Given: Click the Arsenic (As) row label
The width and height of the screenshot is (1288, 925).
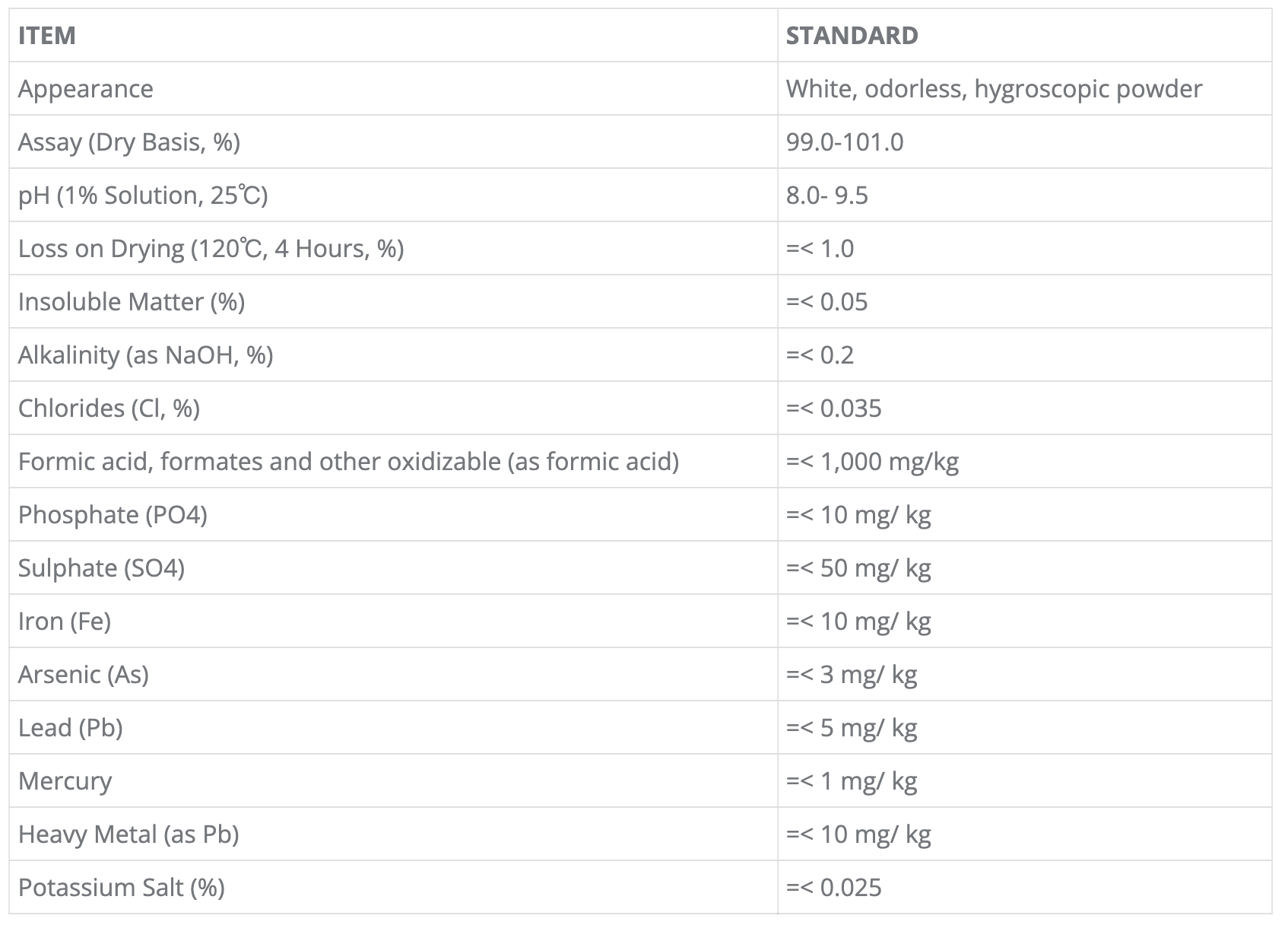Looking at the screenshot, I should (84, 675).
